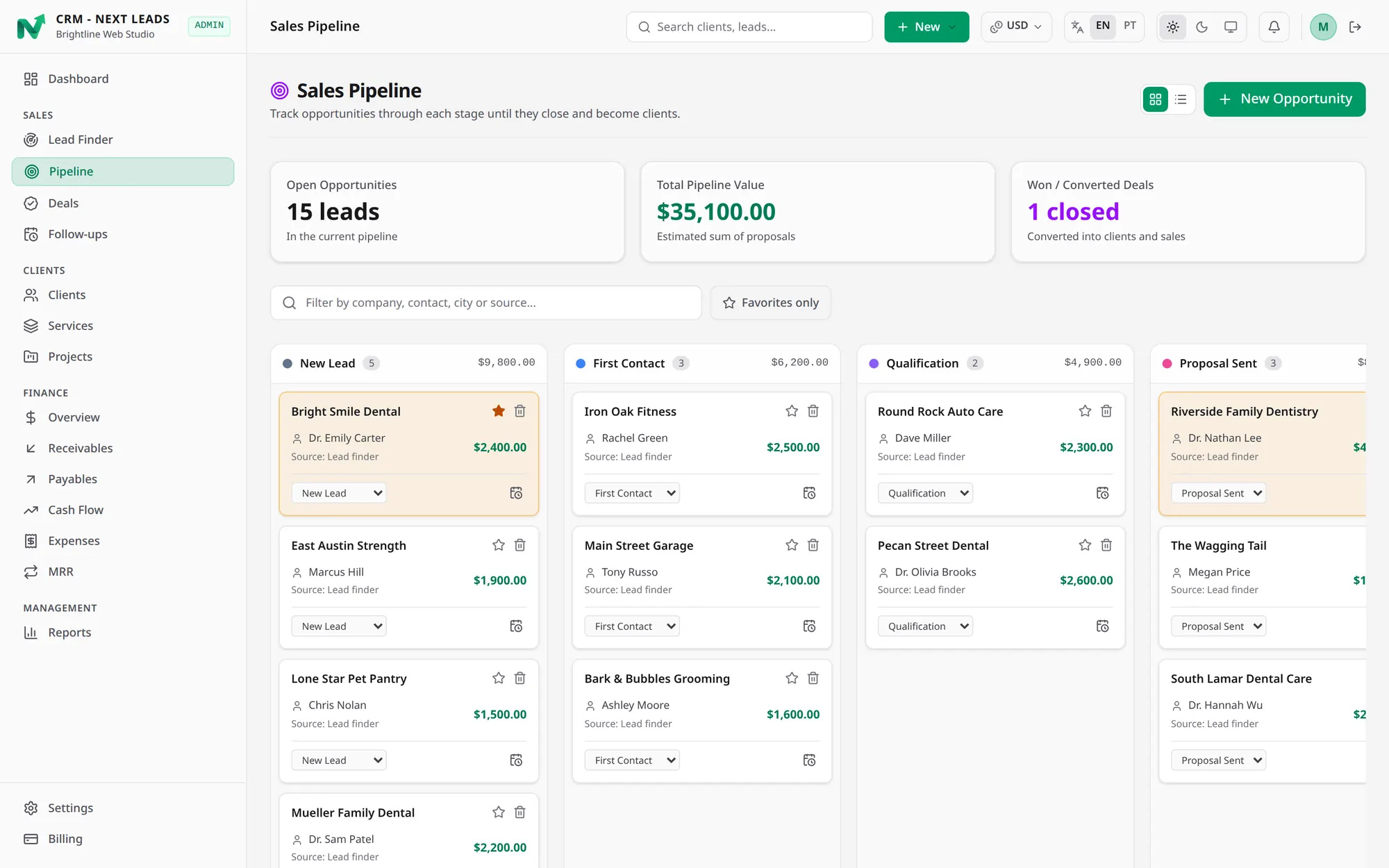Toggle Favorites only filter

pyautogui.click(x=770, y=303)
